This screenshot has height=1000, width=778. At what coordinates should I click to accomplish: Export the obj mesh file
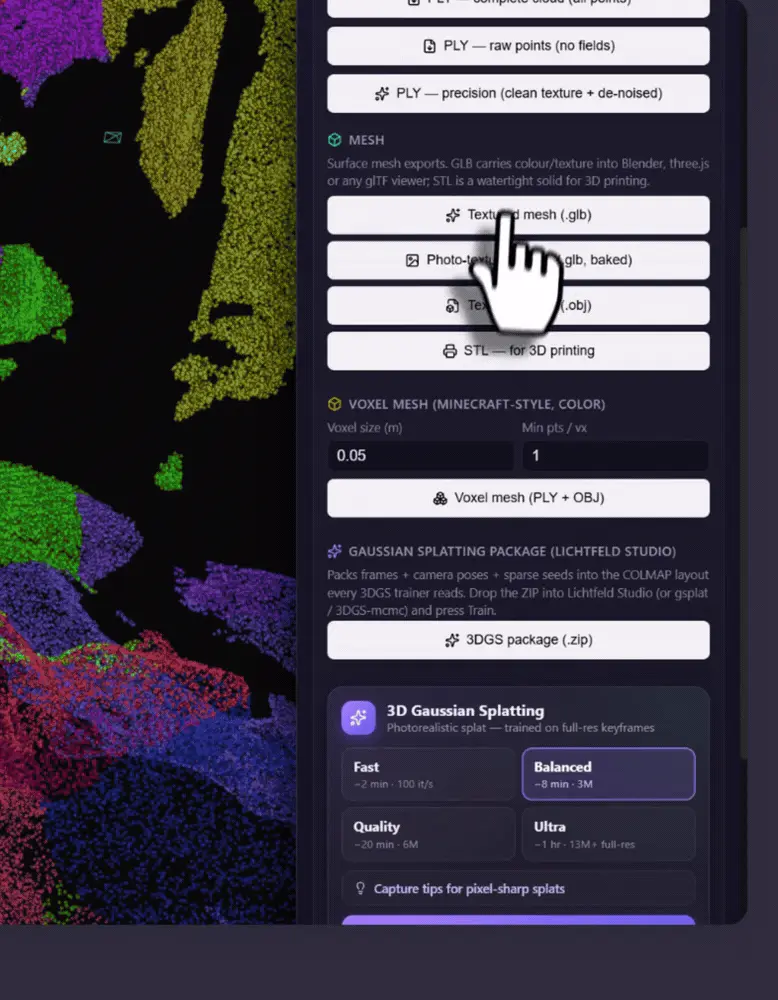(518, 305)
